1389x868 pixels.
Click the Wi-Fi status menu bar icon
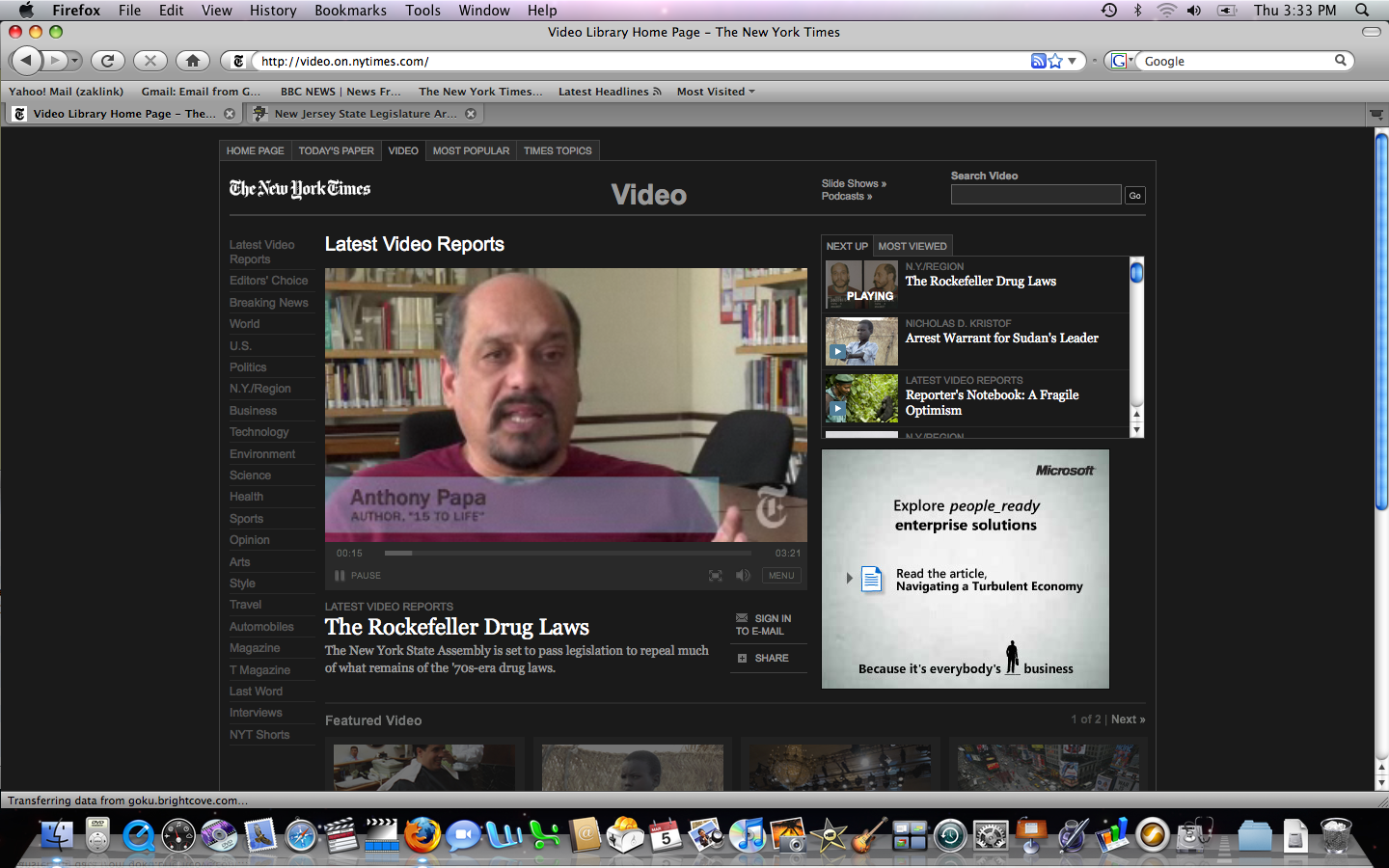pos(1166,10)
